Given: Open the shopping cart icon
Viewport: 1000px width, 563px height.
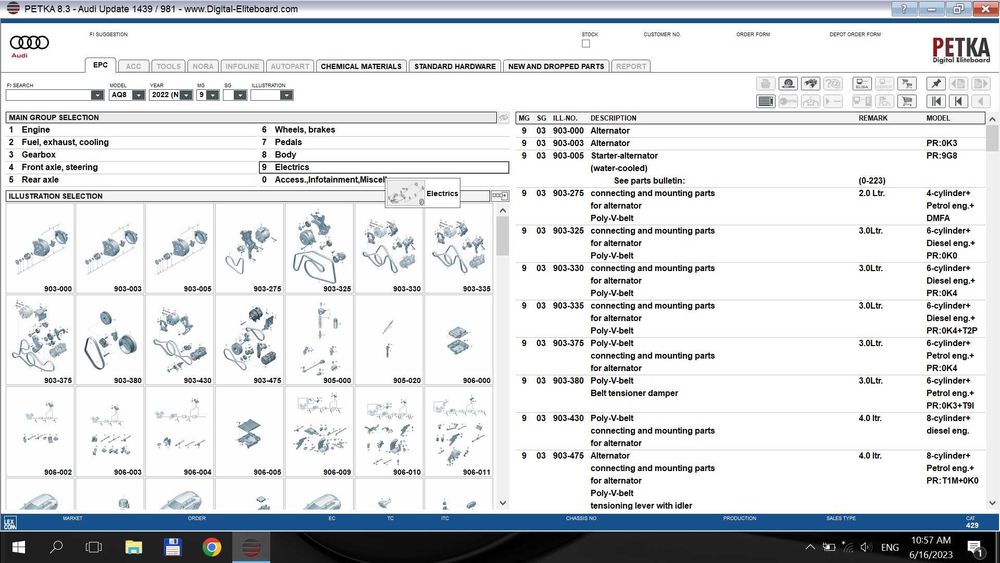Looking at the screenshot, I should tap(907, 101).
